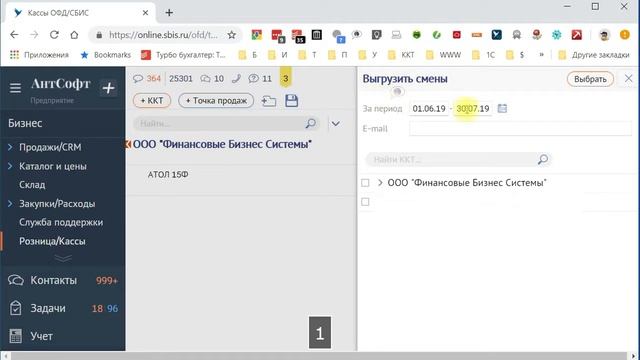Click the phone calls icon
The height and width of the screenshot is (360, 640).
click(x=236, y=79)
